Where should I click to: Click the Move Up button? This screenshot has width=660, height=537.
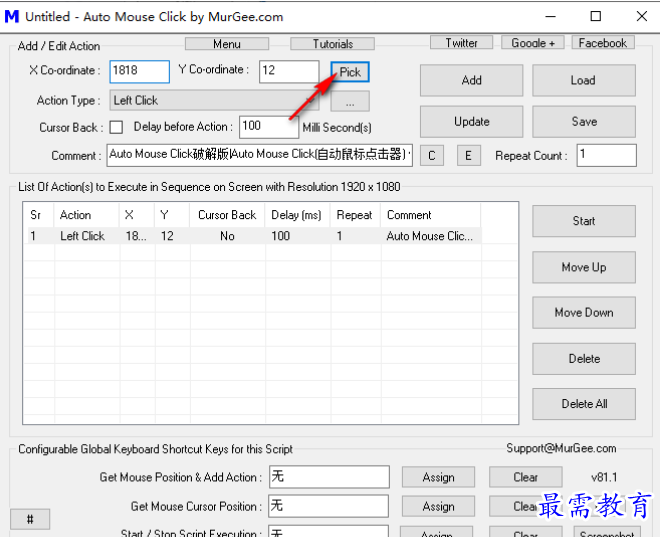coord(584,267)
